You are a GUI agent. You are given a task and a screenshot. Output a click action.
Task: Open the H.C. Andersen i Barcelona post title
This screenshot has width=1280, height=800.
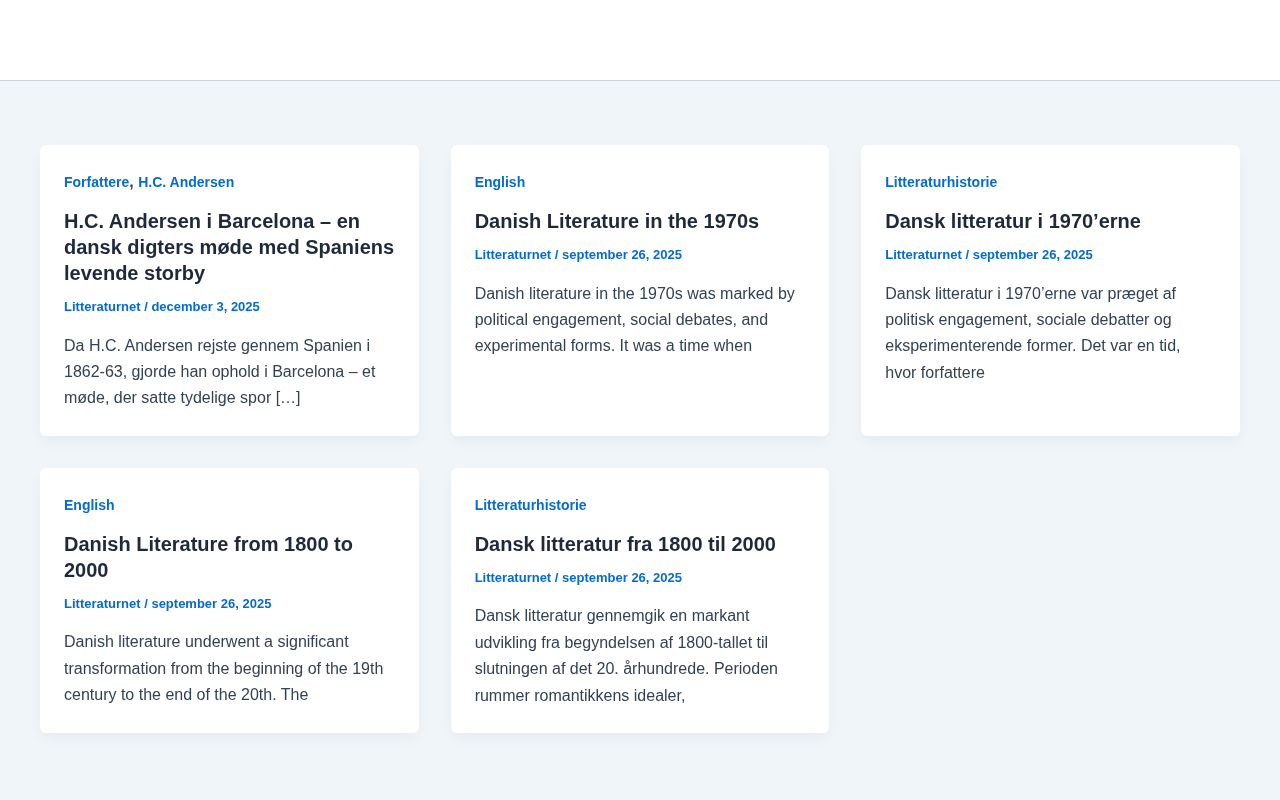pos(229,247)
